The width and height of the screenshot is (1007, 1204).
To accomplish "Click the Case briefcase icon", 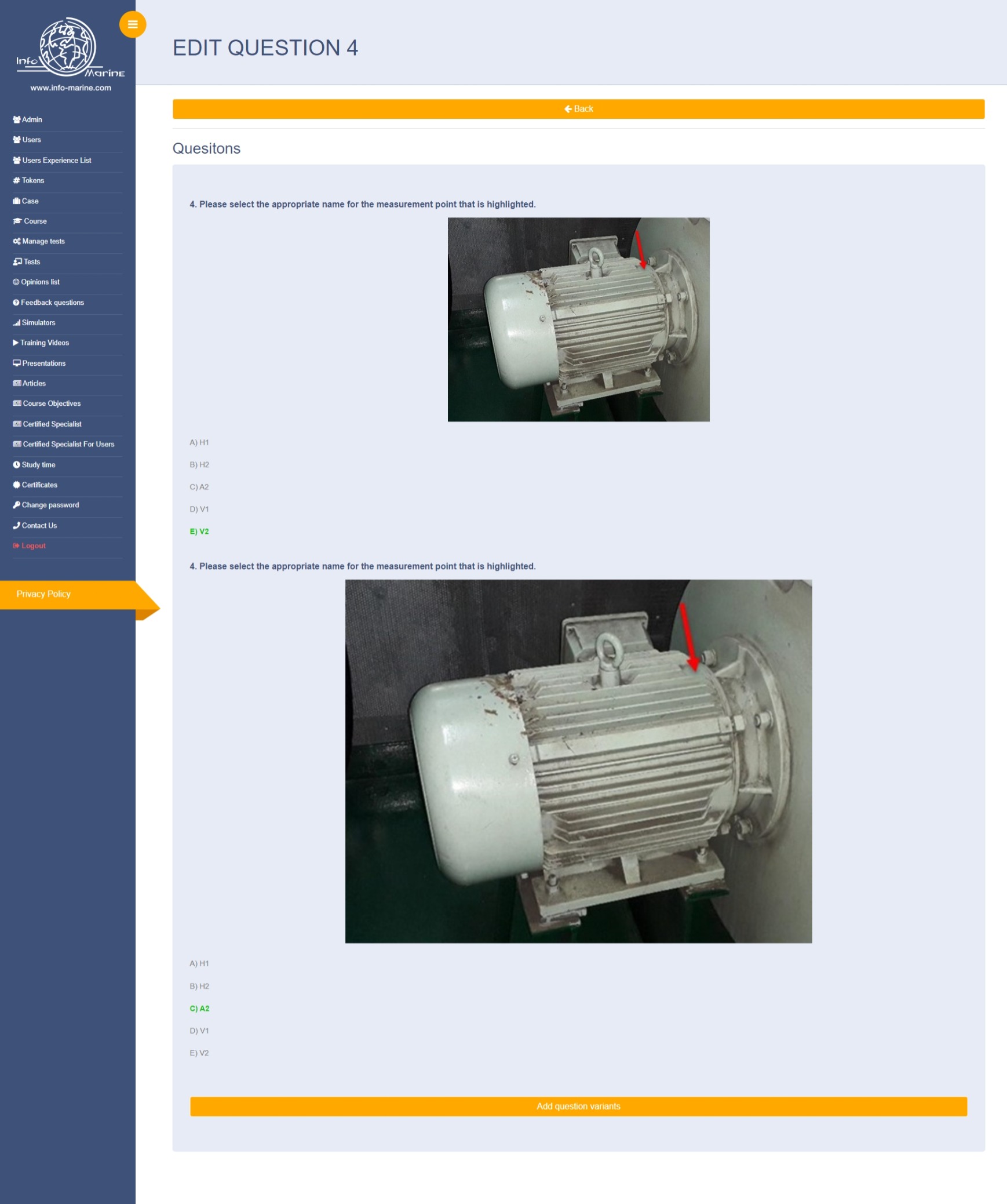I will pos(16,201).
